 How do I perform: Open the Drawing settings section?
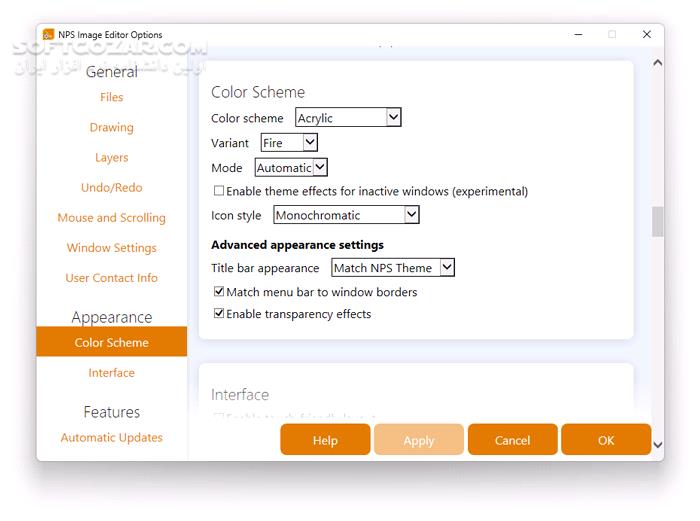click(112, 127)
